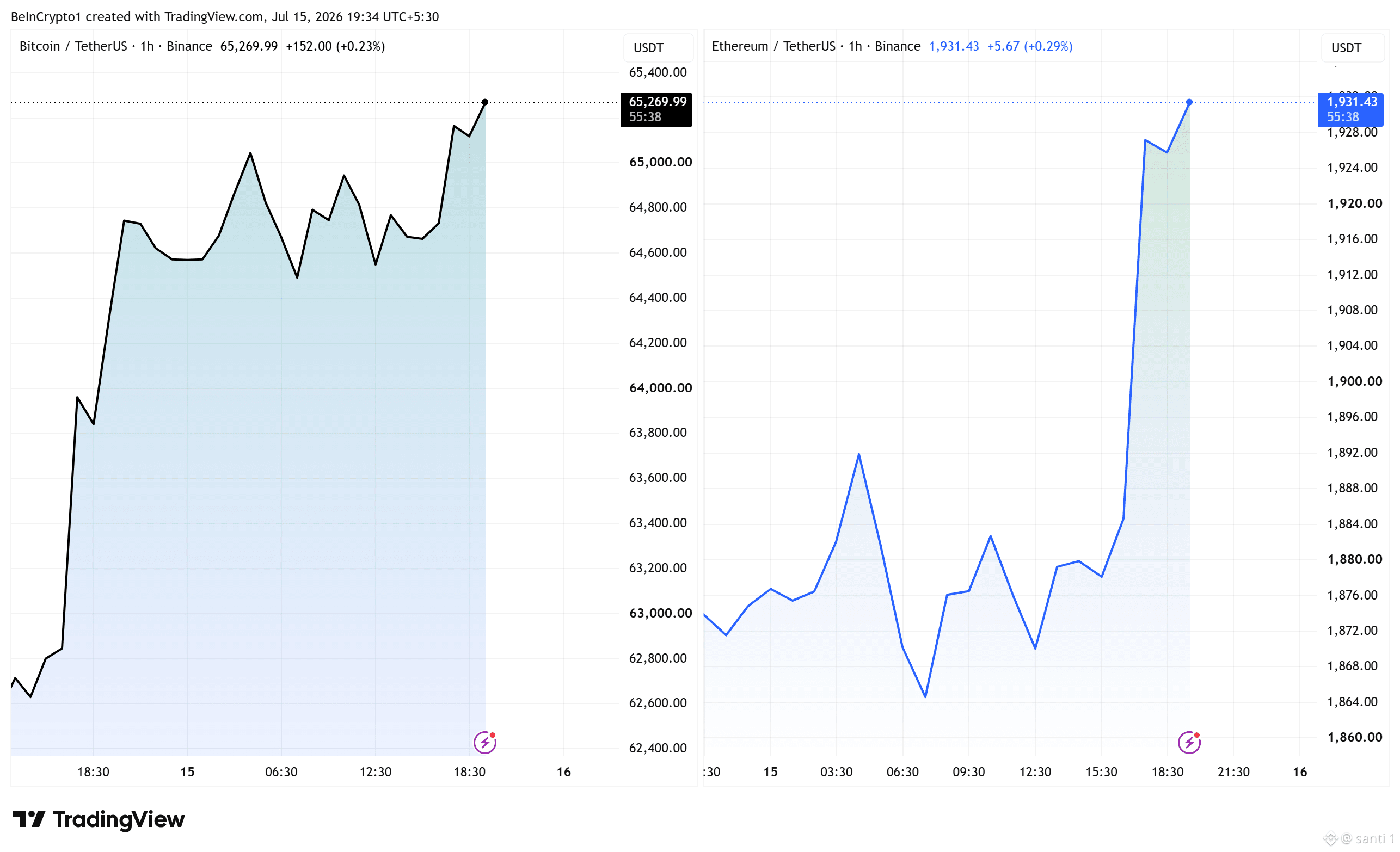Select the "1h" interval in the Bitcoin chart header
The width and height of the screenshot is (1400, 852).
147,46
